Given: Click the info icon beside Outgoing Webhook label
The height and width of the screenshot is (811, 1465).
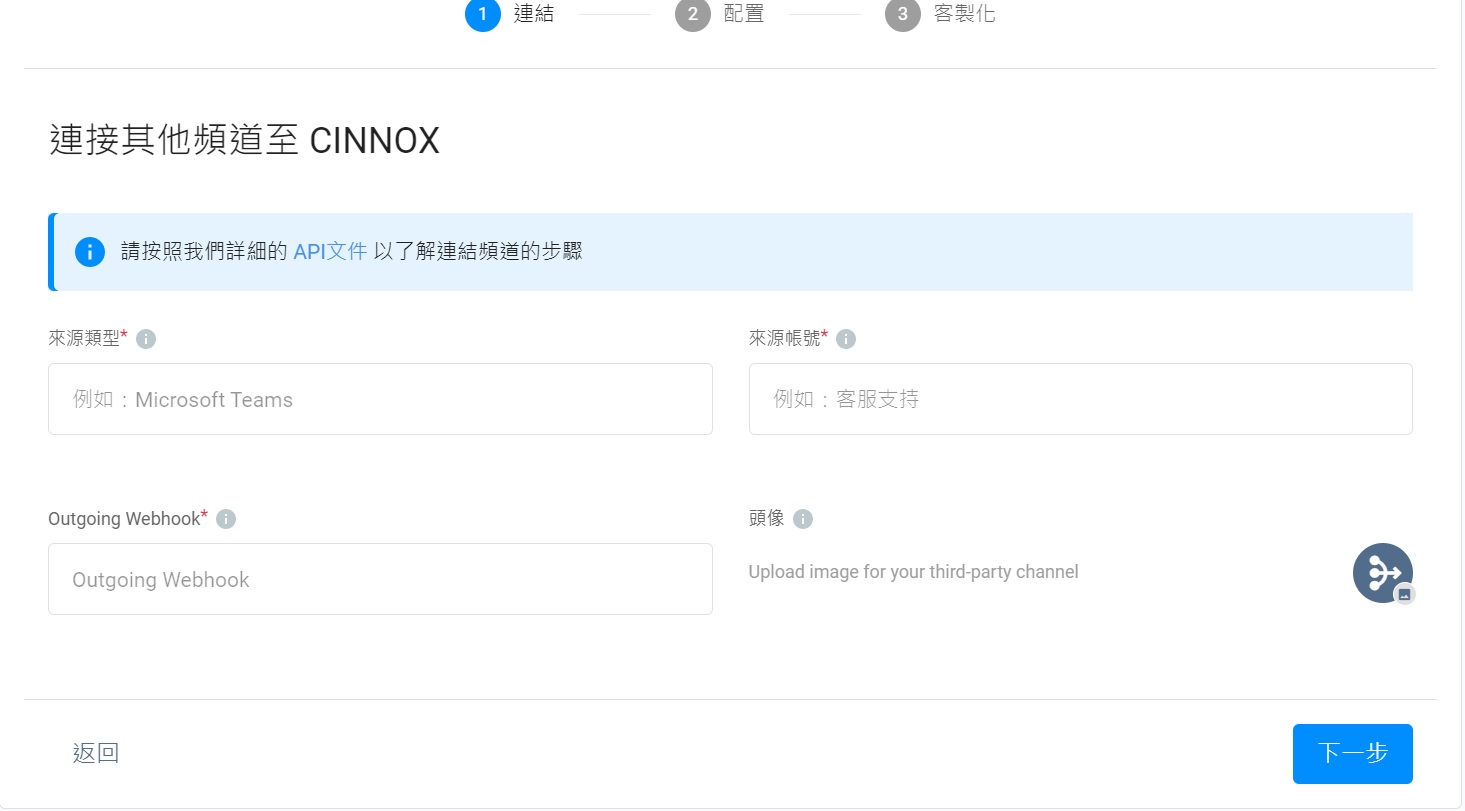Looking at the screenshot, I should [x=226, y=519].
